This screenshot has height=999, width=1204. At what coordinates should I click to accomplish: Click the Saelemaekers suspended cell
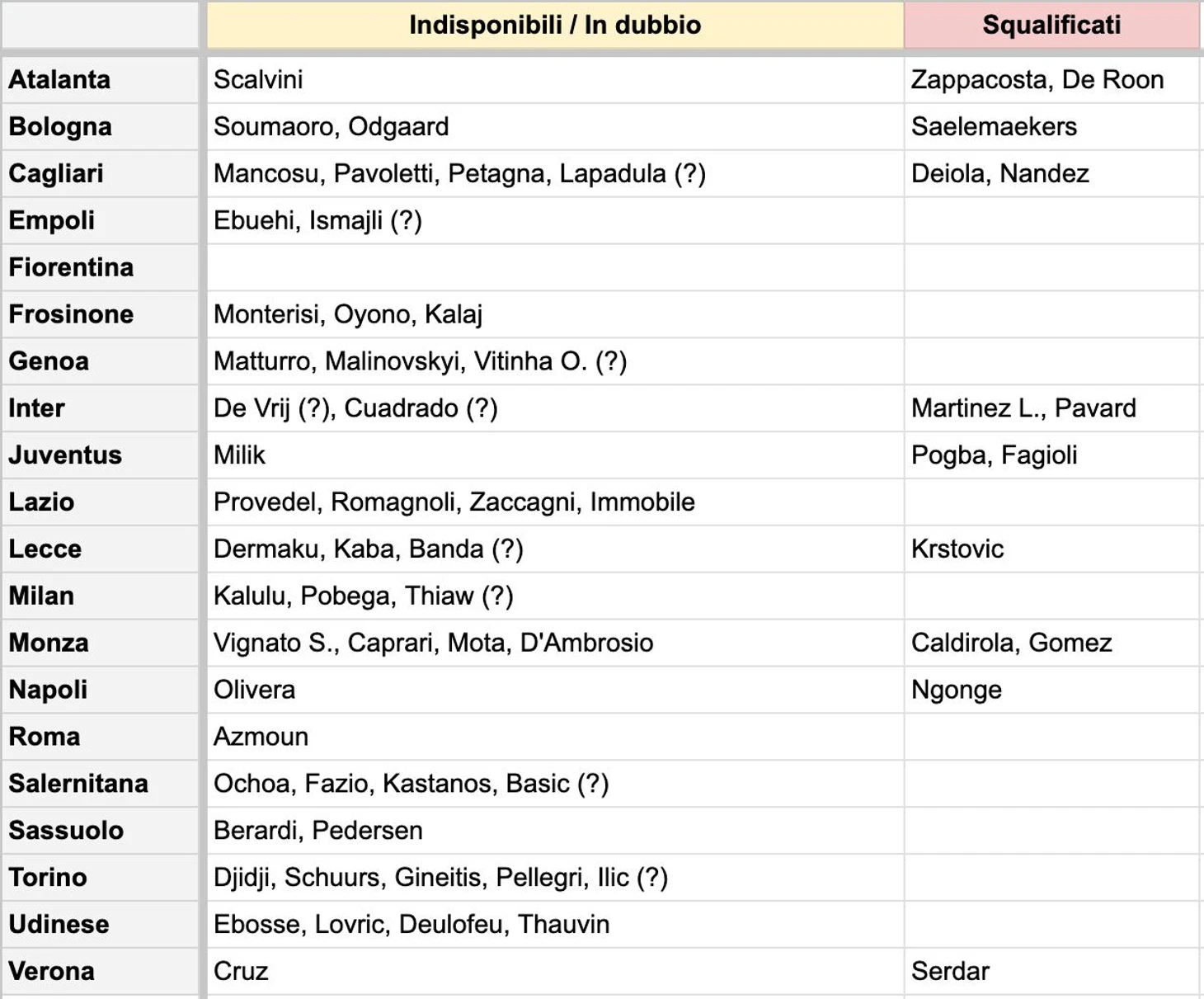click(x=1051, y=127)
